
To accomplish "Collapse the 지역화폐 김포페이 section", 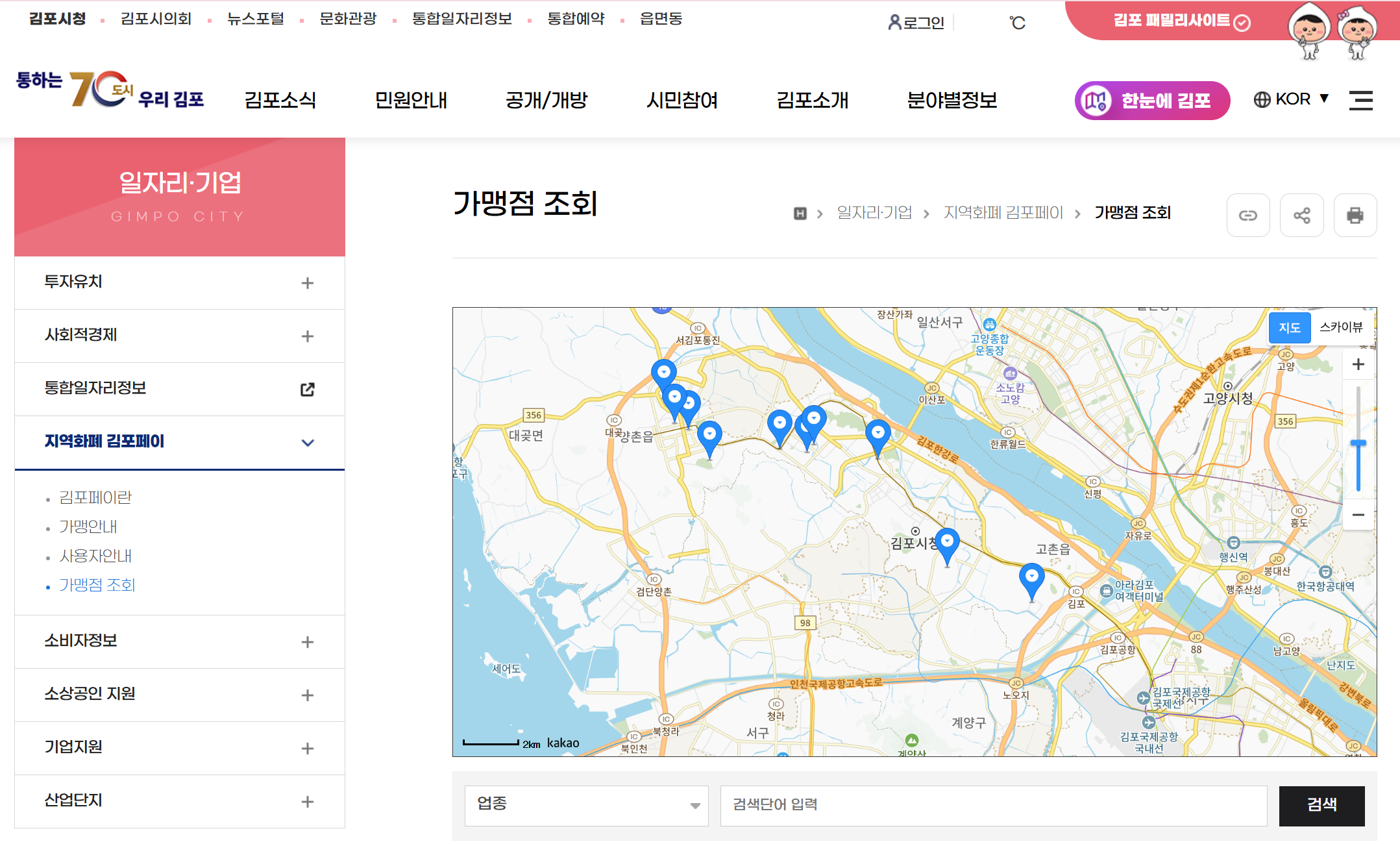I will (x=308, y=442).
